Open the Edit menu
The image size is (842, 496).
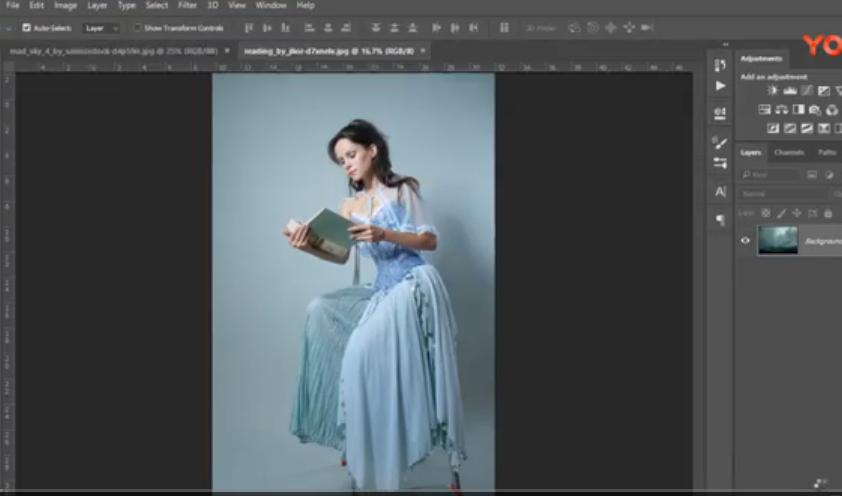37,5
